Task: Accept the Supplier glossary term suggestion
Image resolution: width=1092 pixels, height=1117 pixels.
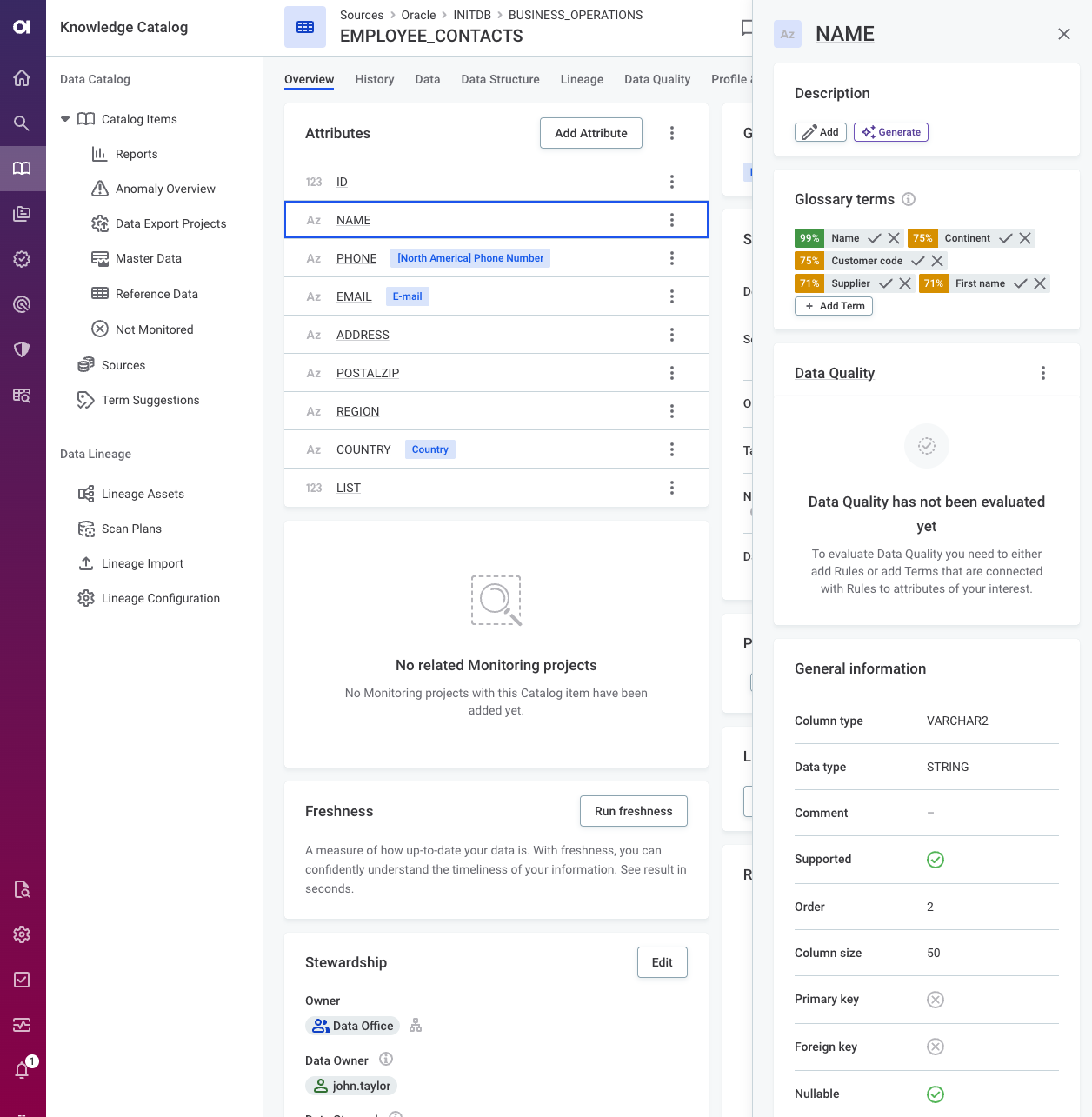Action: coord(886,283)
